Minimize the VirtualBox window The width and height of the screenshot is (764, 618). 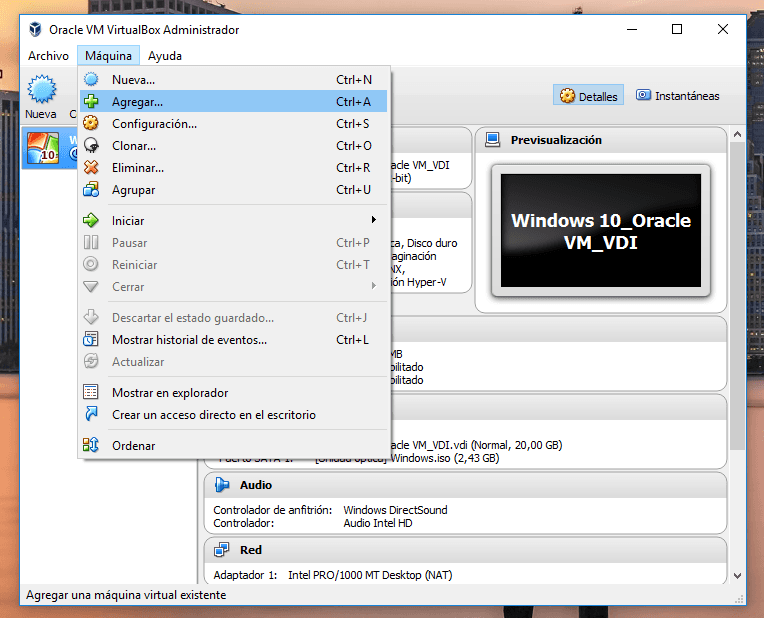coord(632,29)
